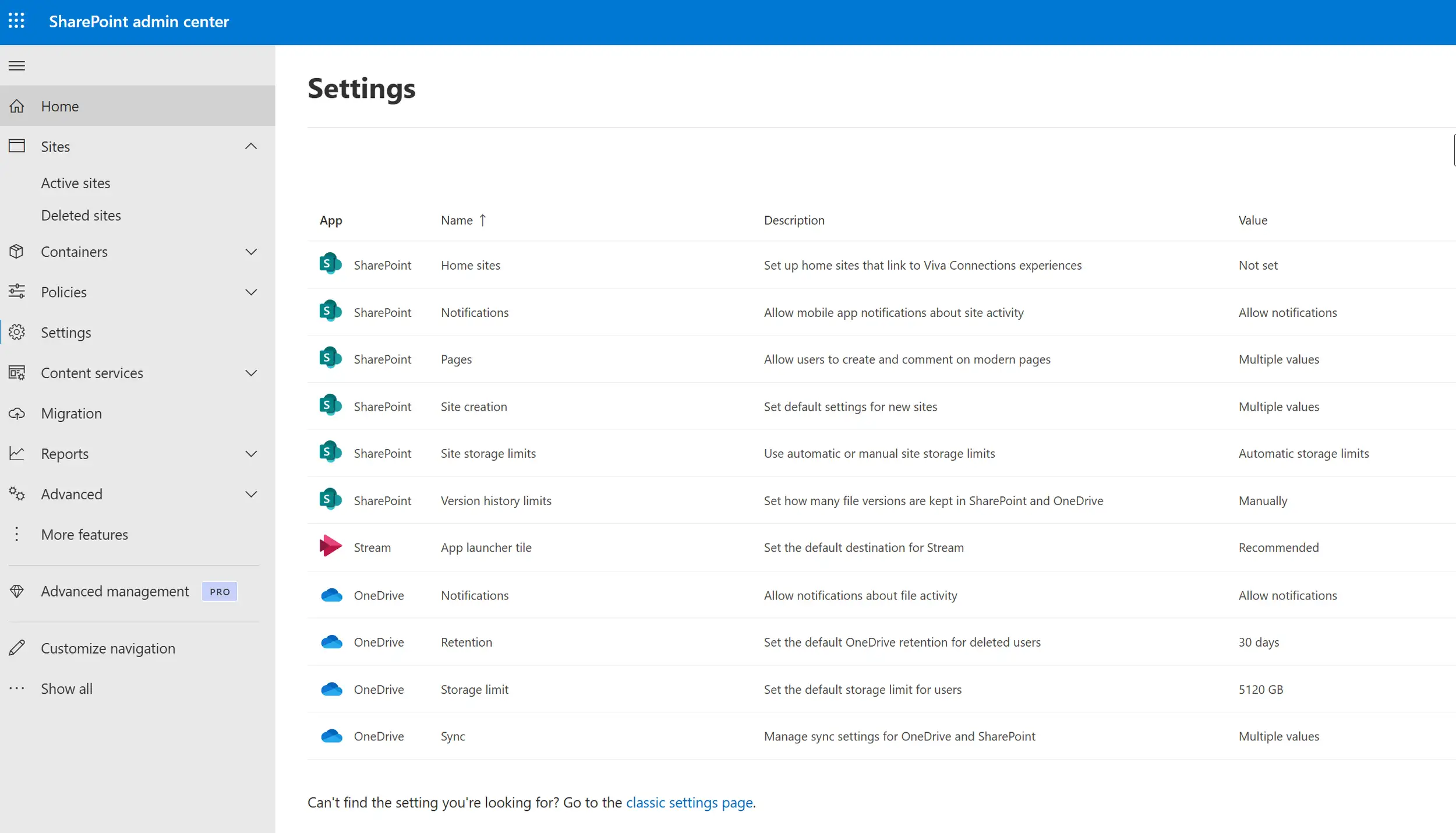This screenshot has width=1456, height=833.
Task: Click SharePoint icon in Site storage limits row
Action: [x=330, y=452]
